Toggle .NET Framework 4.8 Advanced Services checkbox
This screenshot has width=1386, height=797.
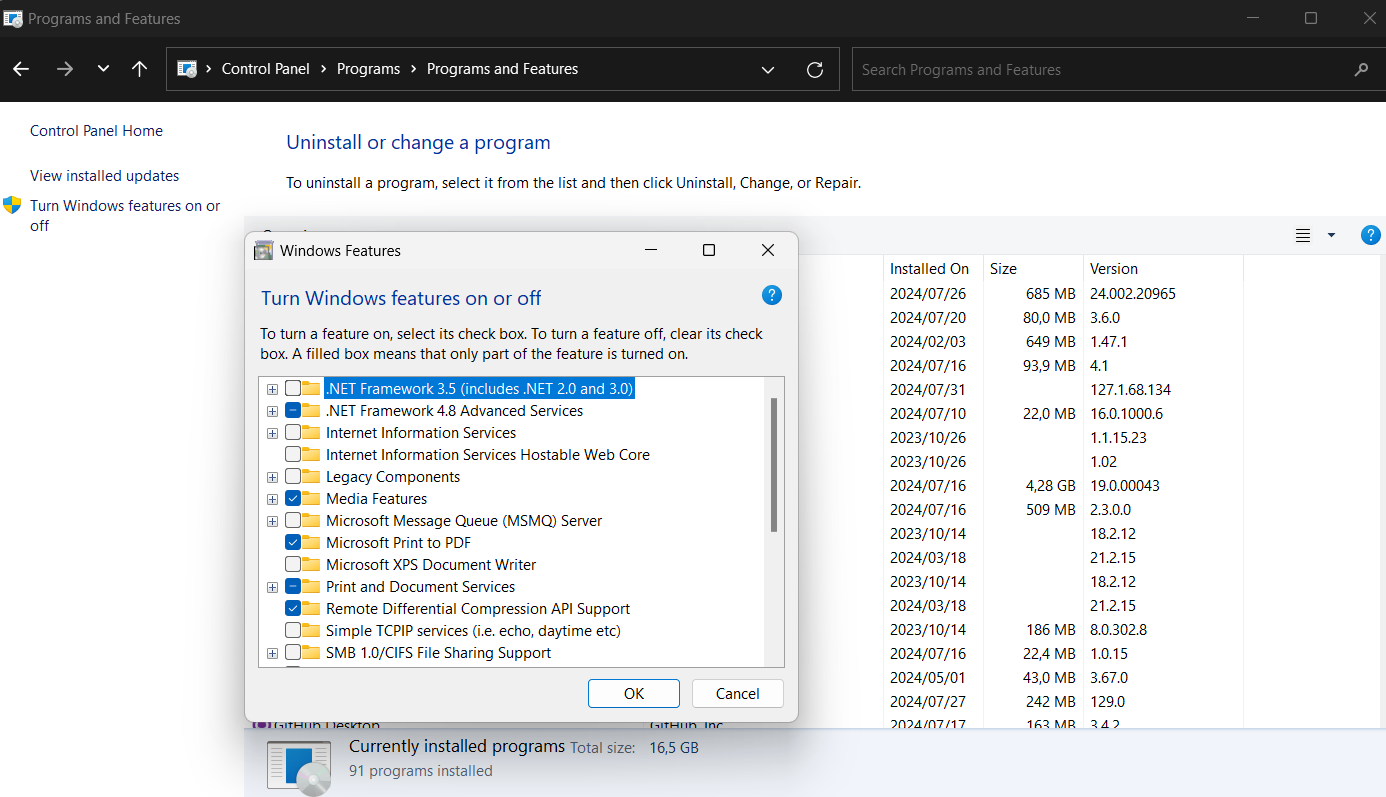point(293,410)
